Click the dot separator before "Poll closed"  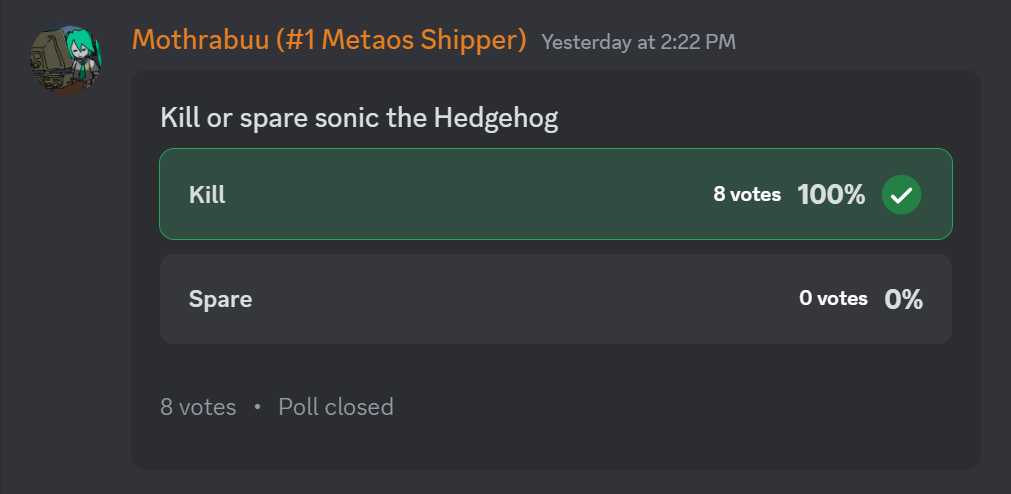tap(257, 407)
